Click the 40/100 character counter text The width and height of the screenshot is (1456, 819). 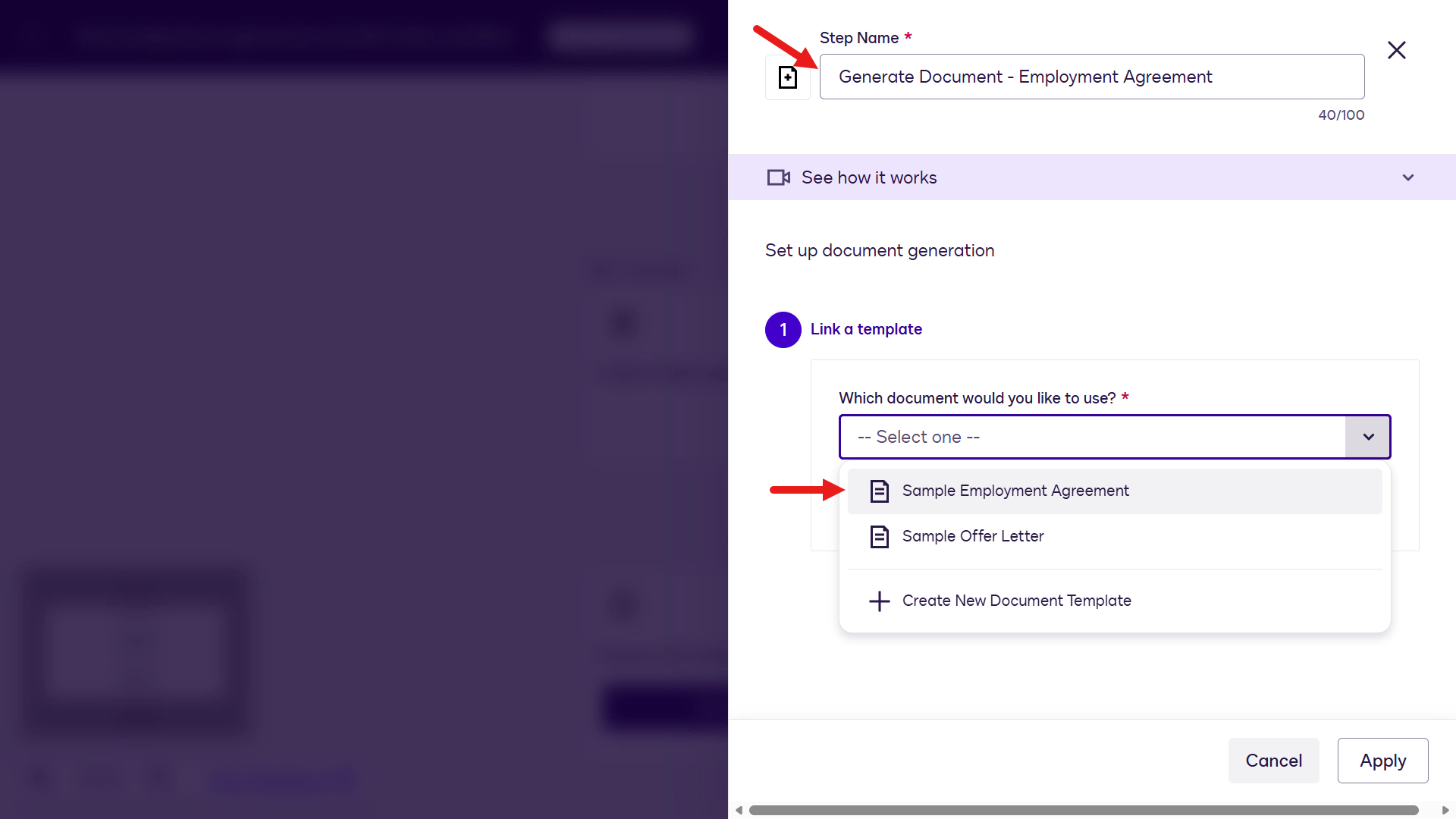(x=1341, y=115)
